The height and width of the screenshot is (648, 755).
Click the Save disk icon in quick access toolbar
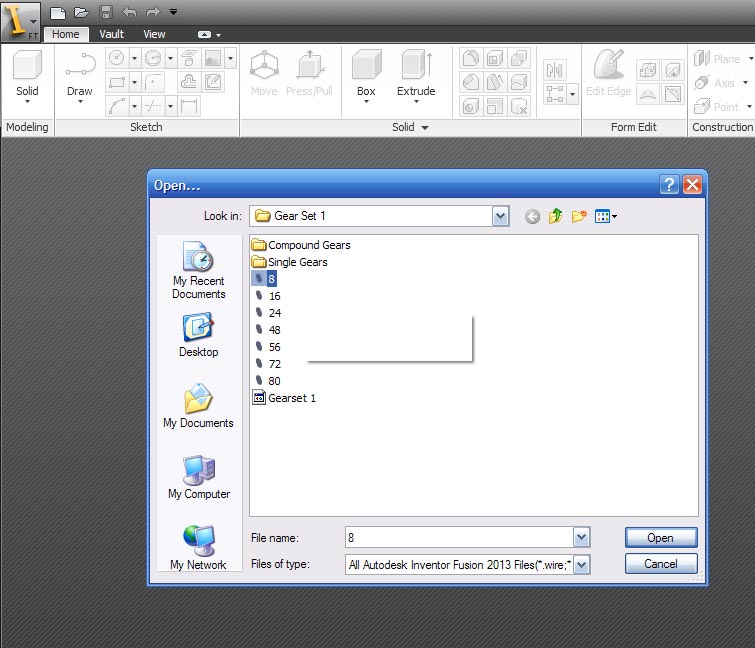click(x=106, y=12)
